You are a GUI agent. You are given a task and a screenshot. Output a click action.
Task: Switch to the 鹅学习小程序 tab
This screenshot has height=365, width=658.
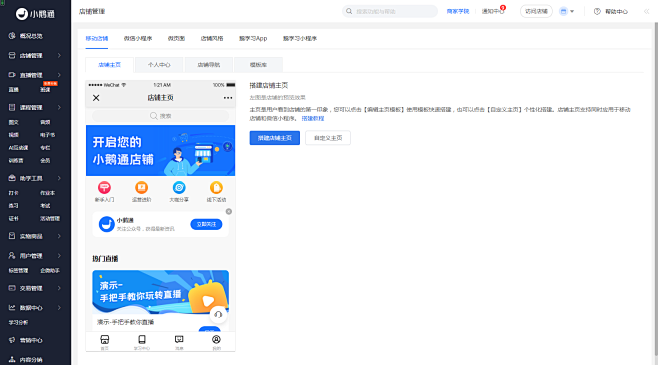coord(300,39)
